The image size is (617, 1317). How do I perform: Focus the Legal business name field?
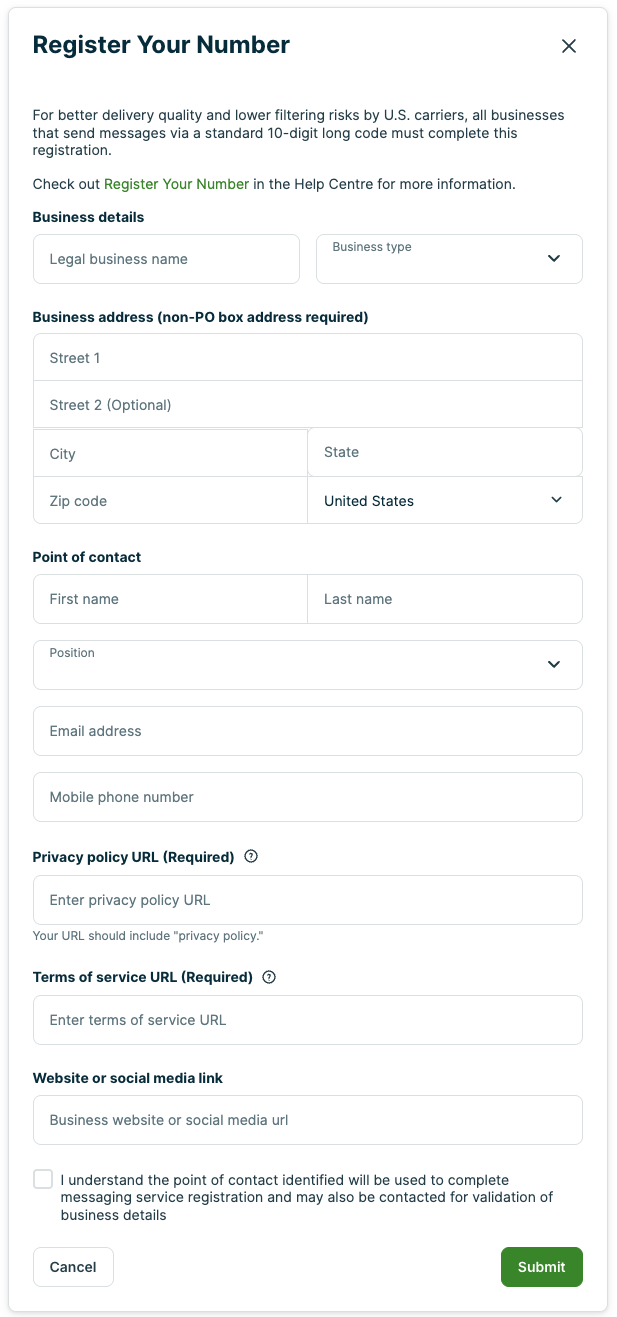pyautogui.click(x=166, y=259)
